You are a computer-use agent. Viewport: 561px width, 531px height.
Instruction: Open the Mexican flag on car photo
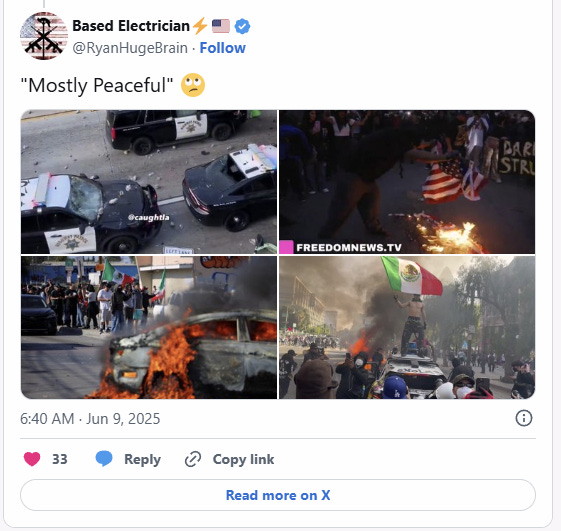point(407,327)
